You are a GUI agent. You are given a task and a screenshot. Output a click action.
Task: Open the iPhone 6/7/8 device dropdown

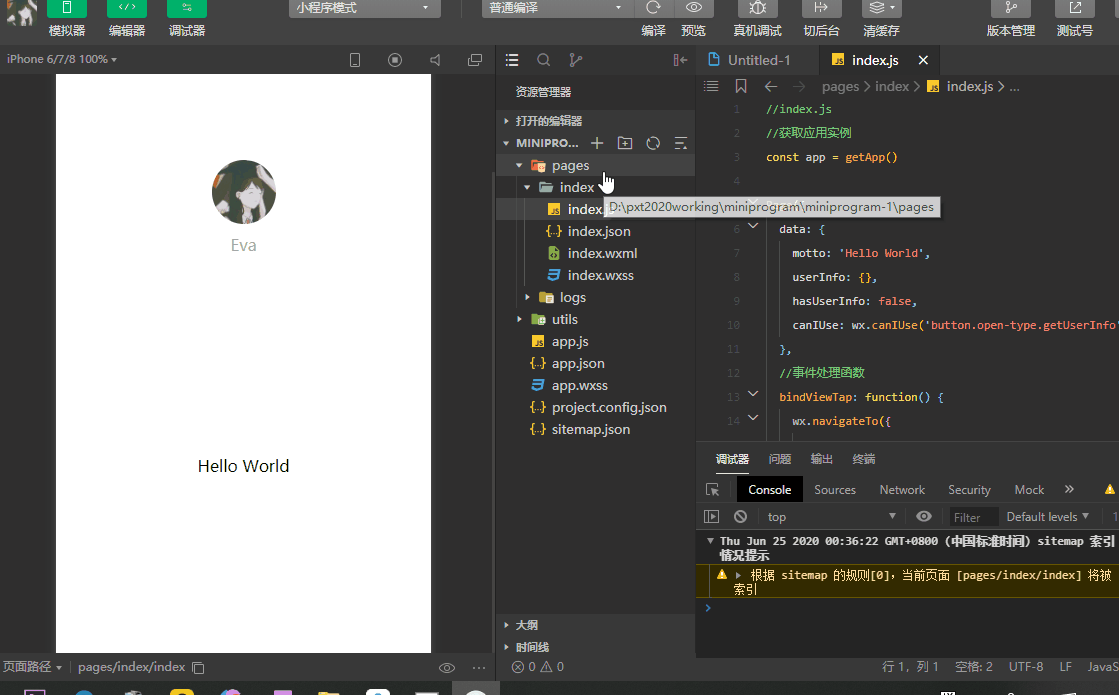point(62,59)
